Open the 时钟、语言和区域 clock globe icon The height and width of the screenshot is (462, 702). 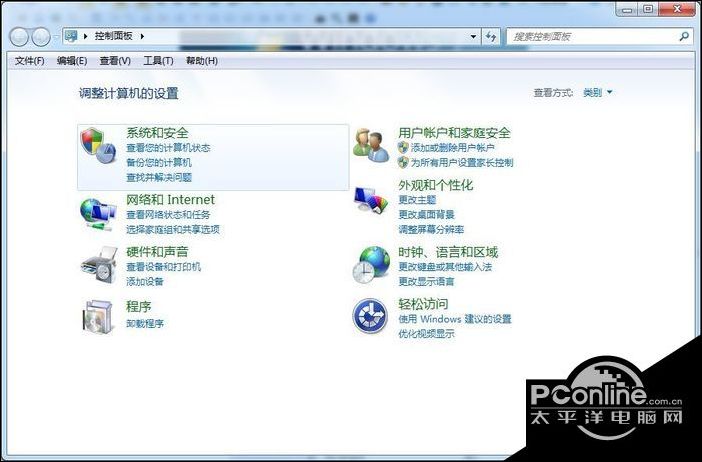pos(370,264)
